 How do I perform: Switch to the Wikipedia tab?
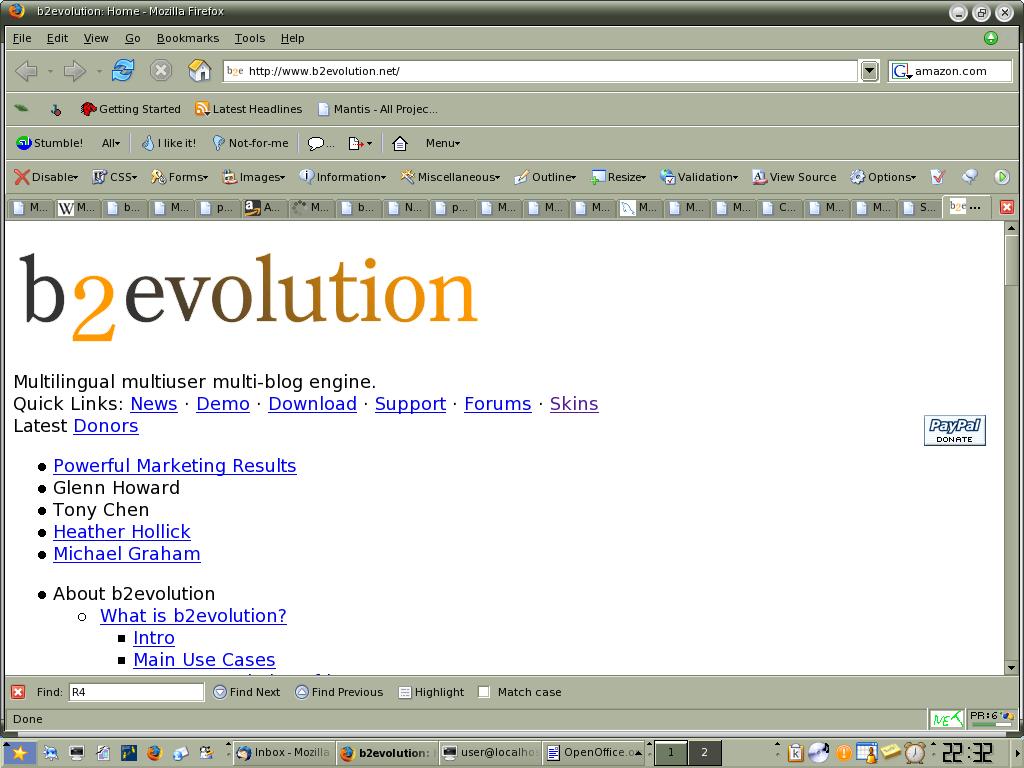click(x=77, y=208)
